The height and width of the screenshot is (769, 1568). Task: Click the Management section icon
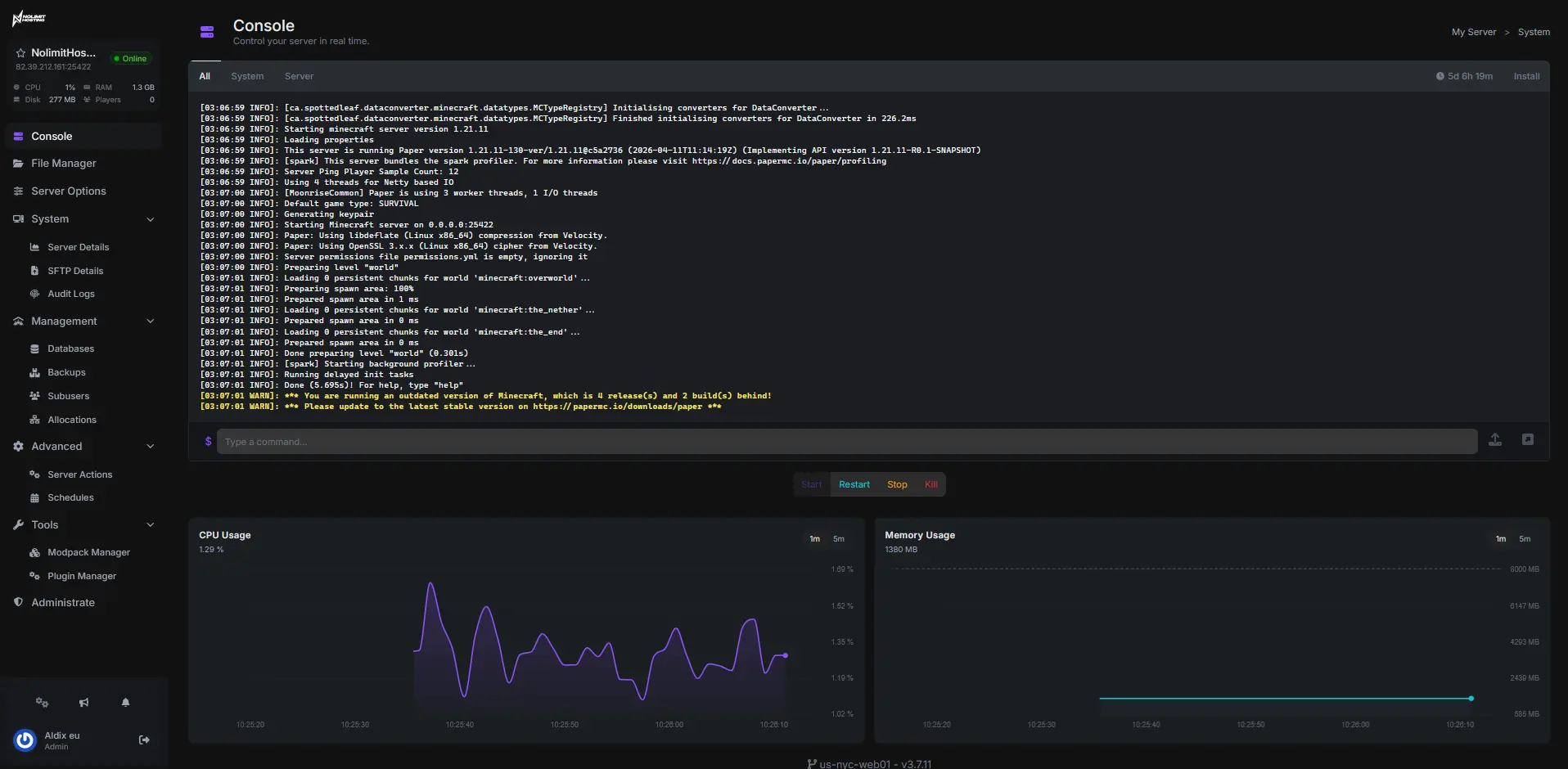[18, 322]
